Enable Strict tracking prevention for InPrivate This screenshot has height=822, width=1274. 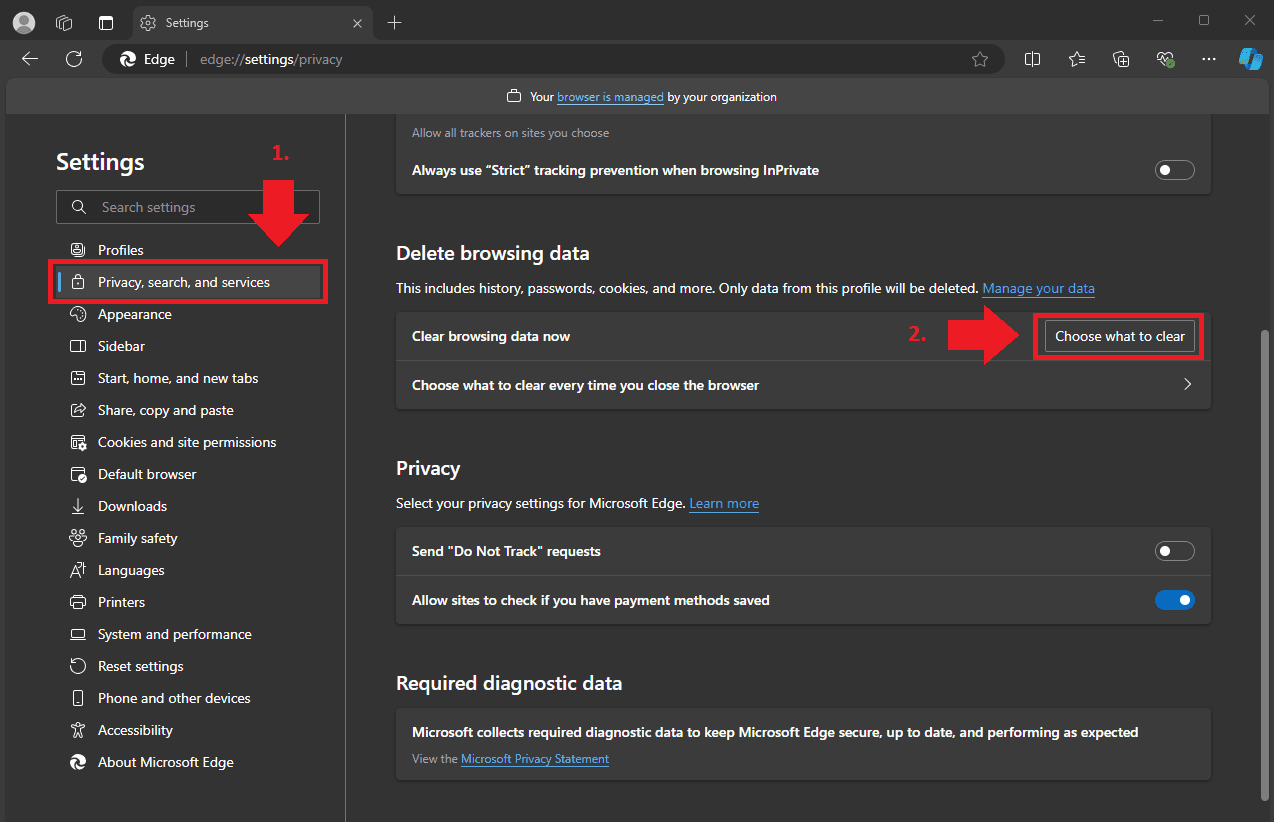tap(1174, 170)
